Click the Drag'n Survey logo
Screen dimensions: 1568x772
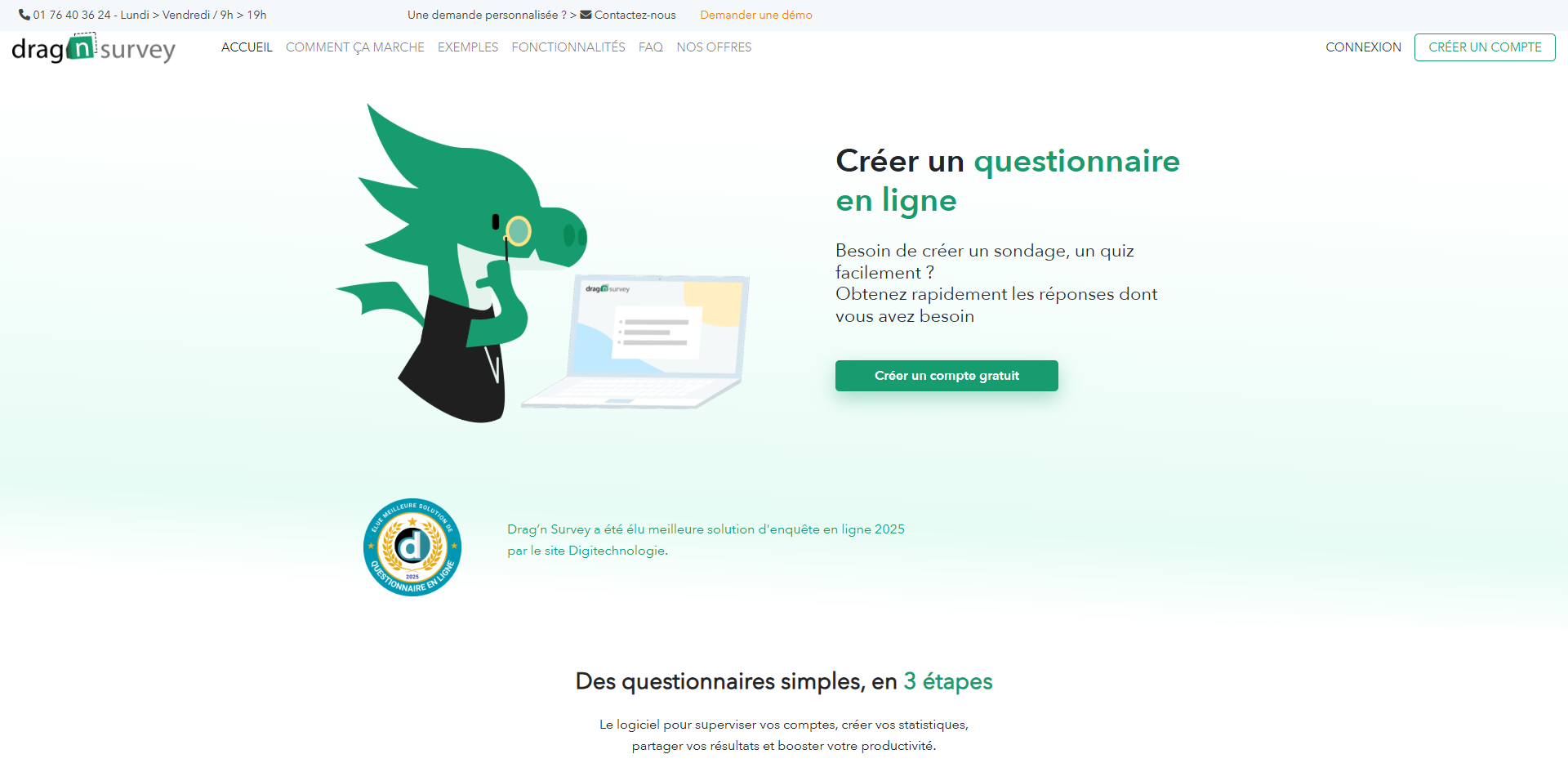pyautogui.click(x=94, y=48)
